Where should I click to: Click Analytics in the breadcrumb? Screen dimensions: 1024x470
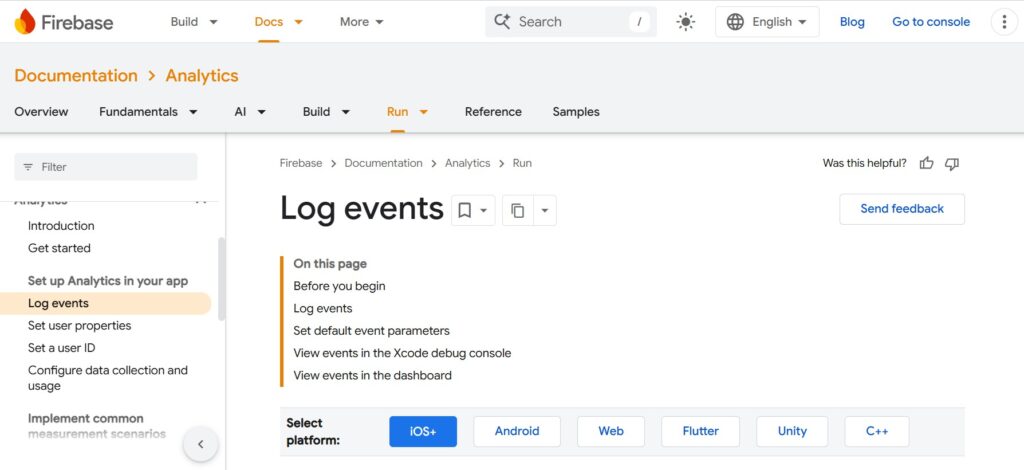click(468, 163)
